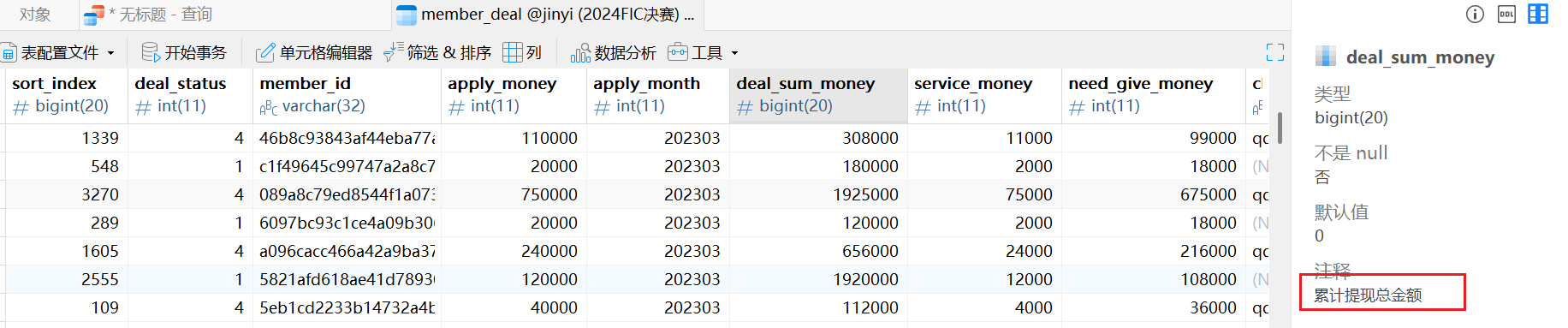1568x328 pixels.
Task: Select the apply_month column header
Action: 657,95
